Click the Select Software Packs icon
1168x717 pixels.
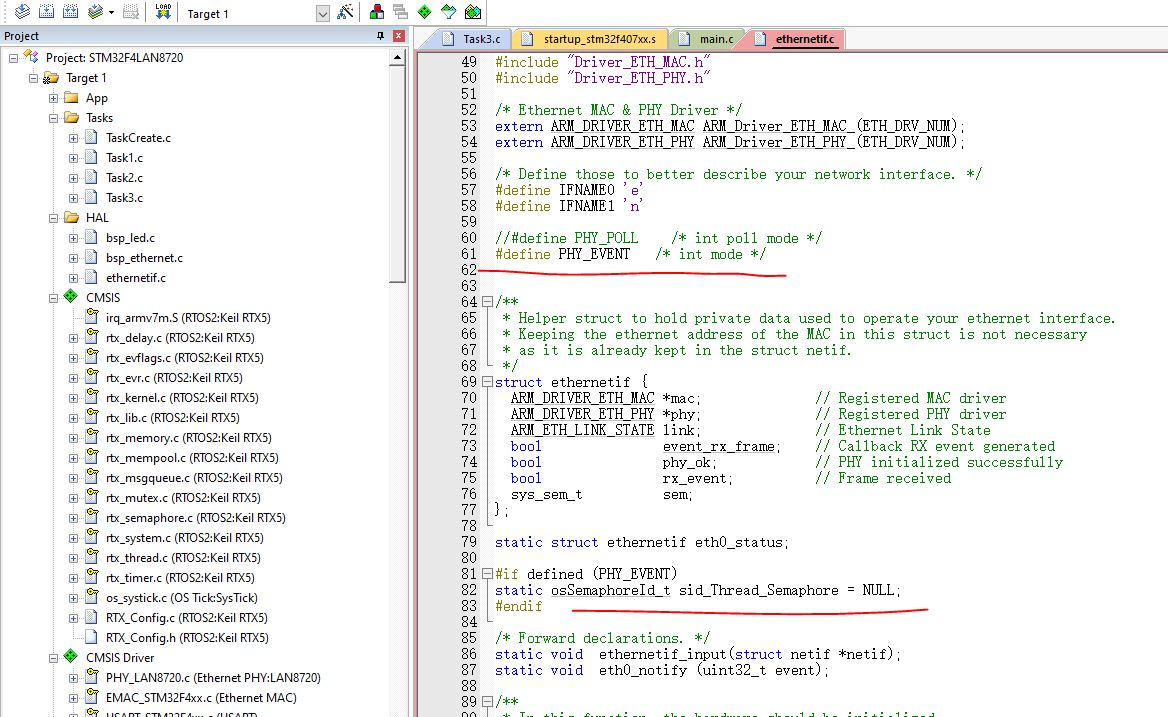pos(448,11)
